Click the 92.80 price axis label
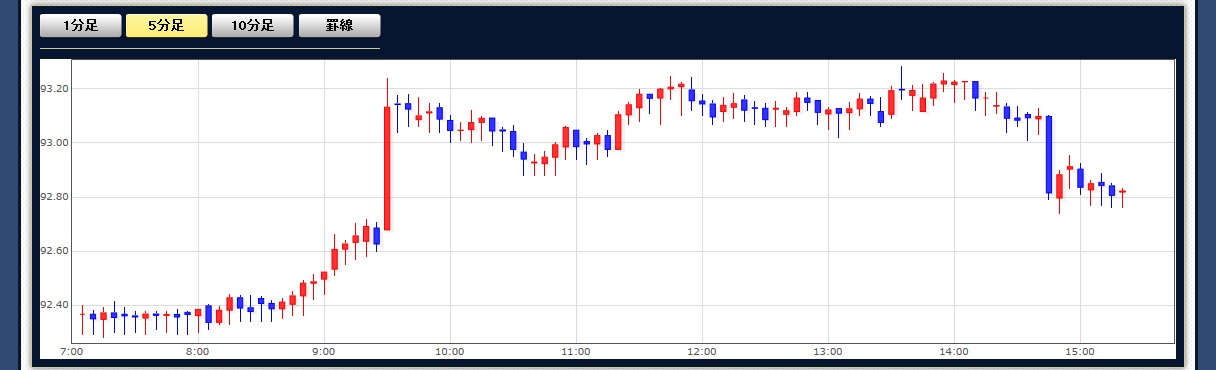 54,197
